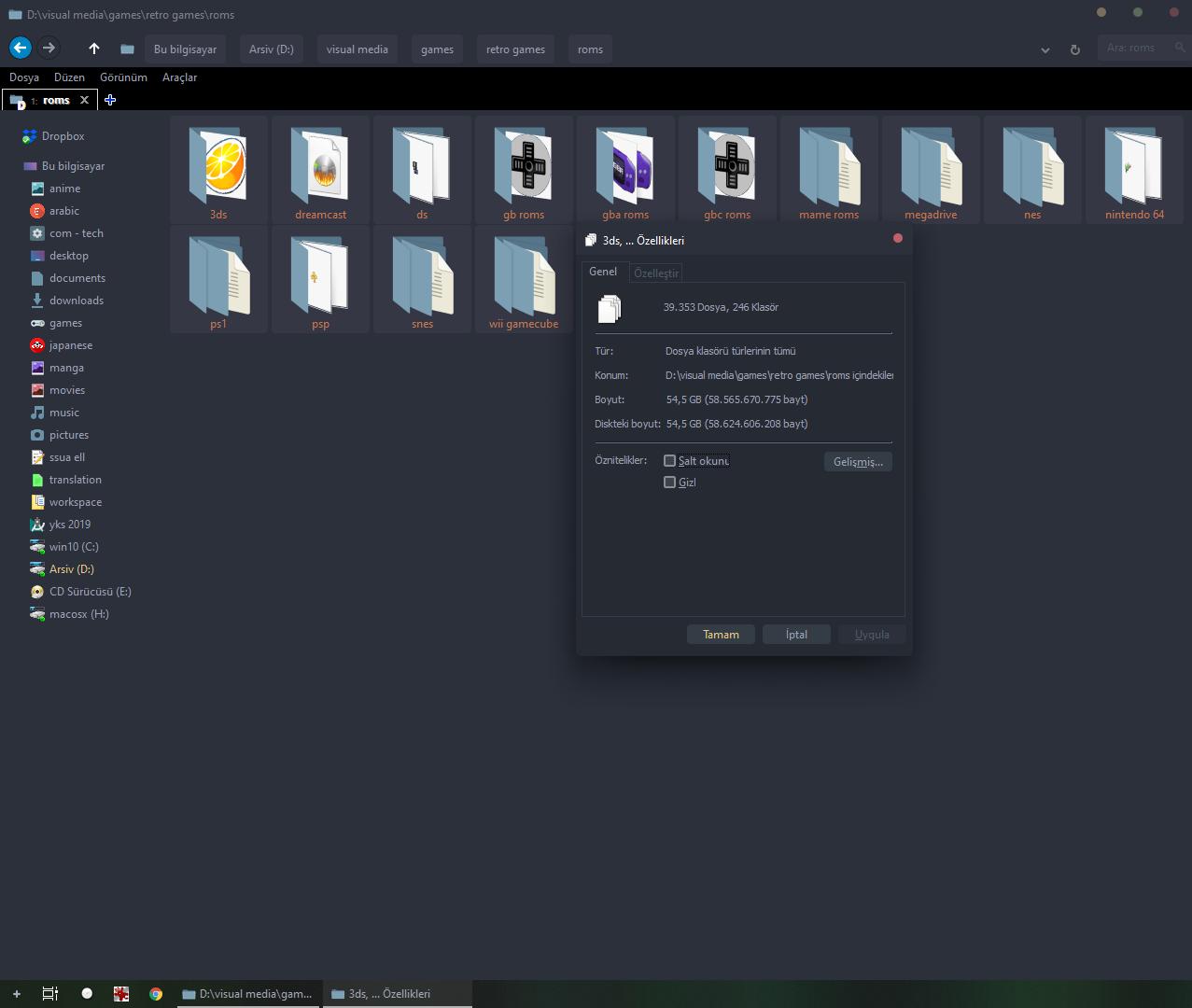1192x1008 pixels.
Task: Confirm with the Tamam button
Action: pos(721,635)
